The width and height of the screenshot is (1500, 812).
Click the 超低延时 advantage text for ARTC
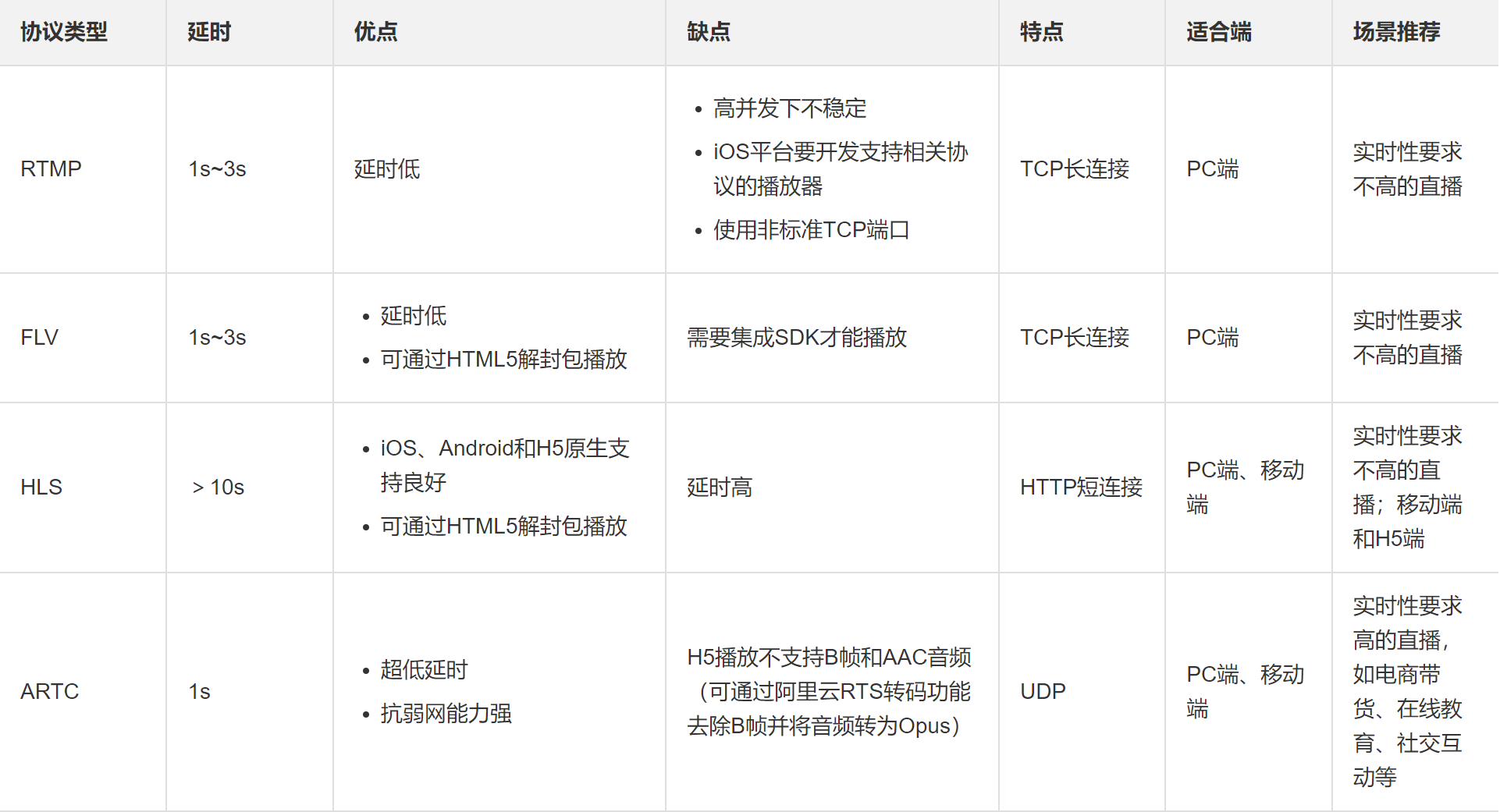point(425,668)
